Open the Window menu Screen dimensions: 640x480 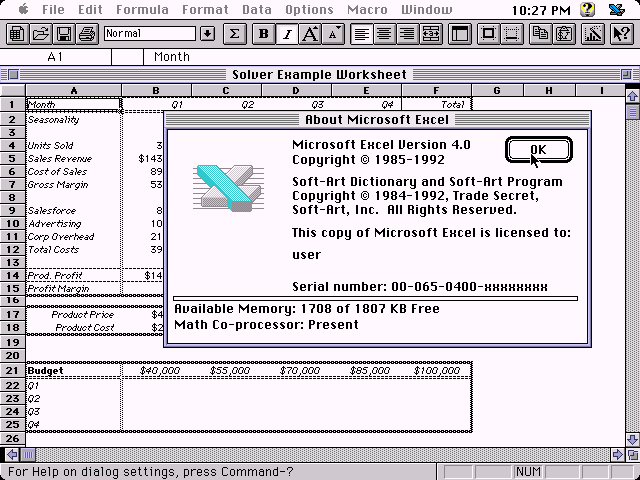click(427, 9)
